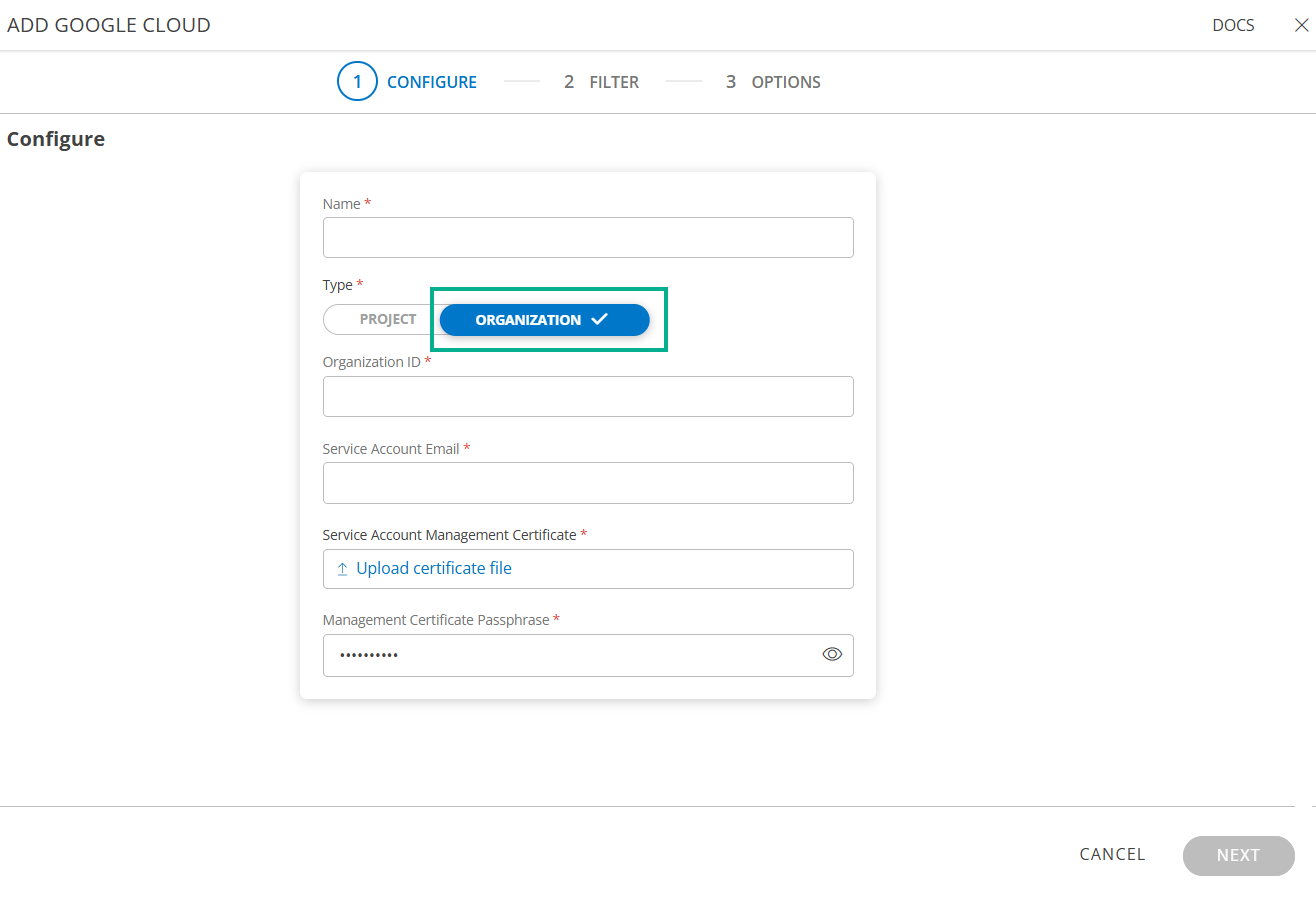This screenshot has width=1316, height=900.
Task: Click the number 3 Options step indicator
Action: [731, 81]
